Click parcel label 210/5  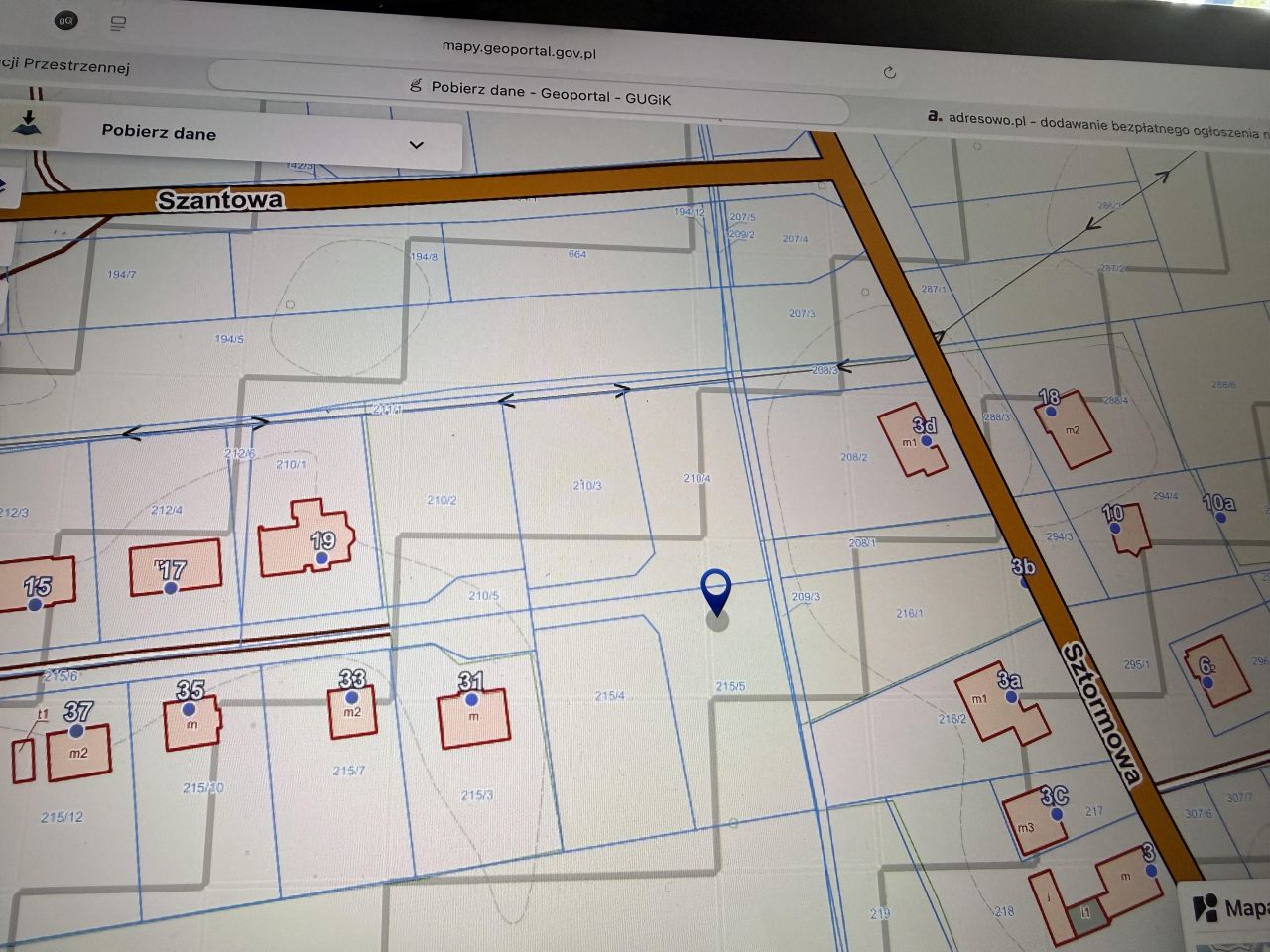(x=483, y=596)
